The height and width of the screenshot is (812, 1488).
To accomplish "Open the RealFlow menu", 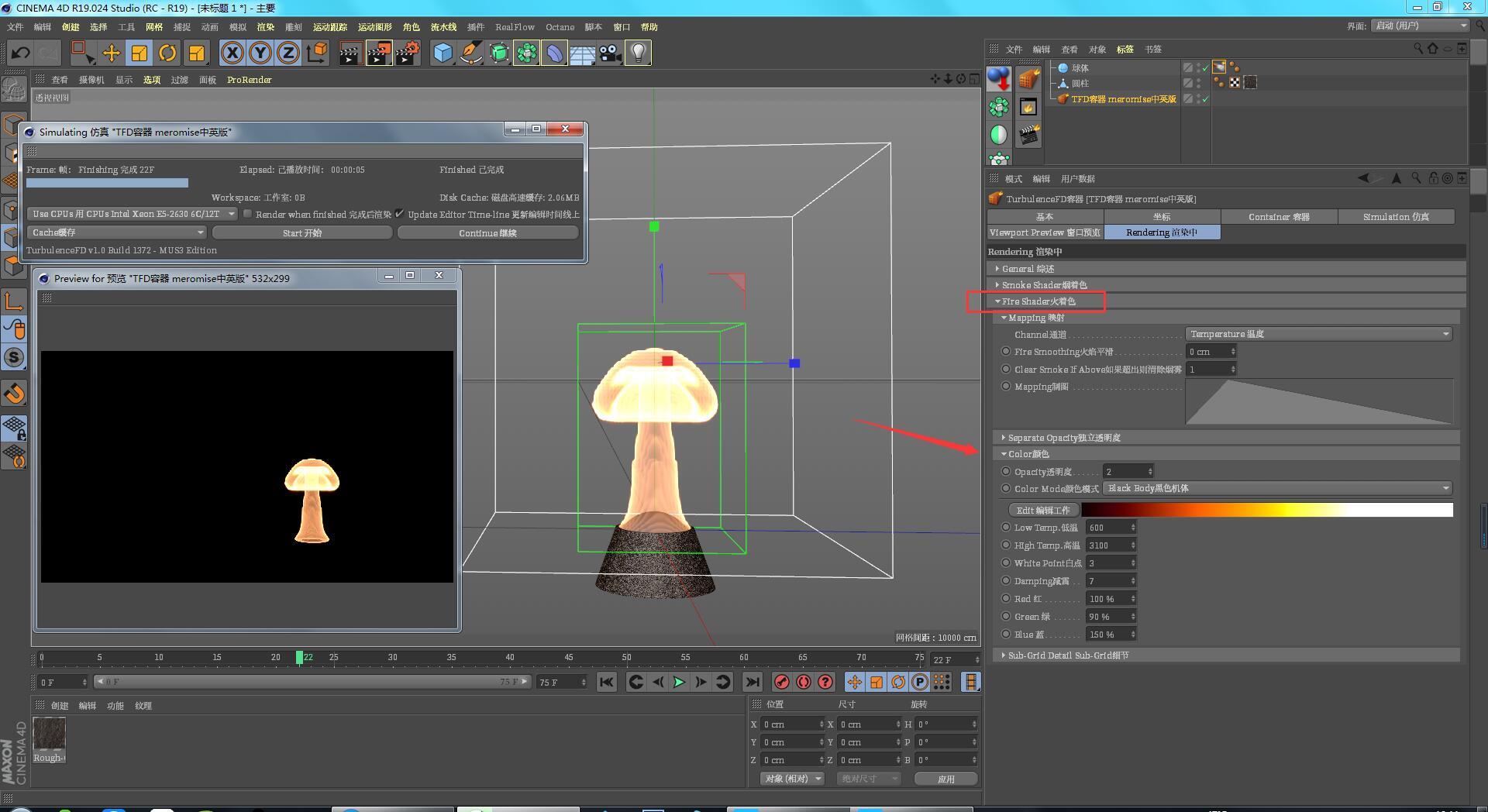I will (x=515, y=27).
